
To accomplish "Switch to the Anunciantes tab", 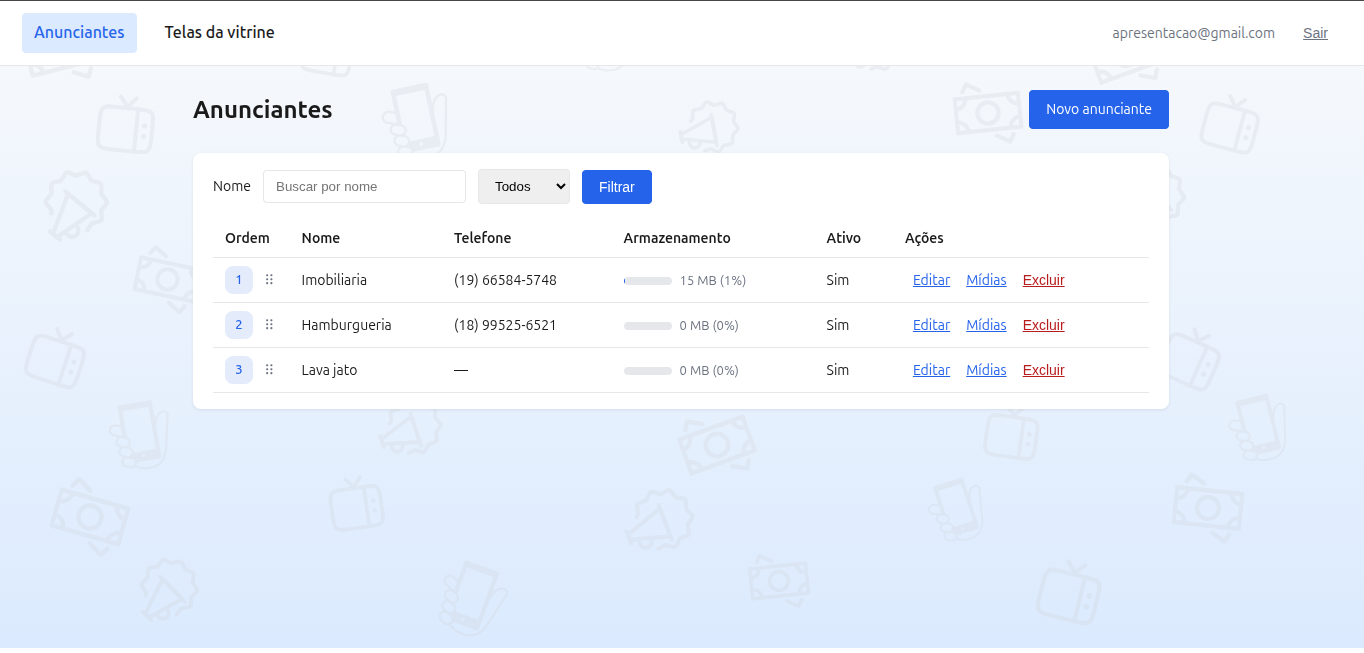I will (x=79, y=33).
